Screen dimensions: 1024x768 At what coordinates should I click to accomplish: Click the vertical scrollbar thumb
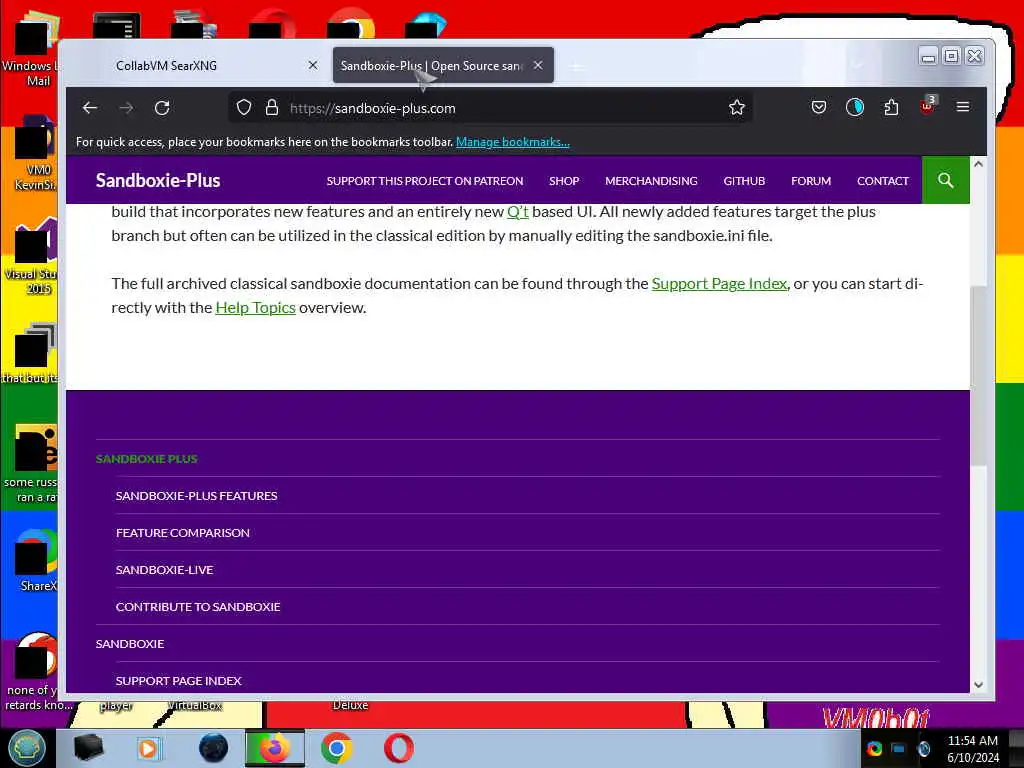978,376
